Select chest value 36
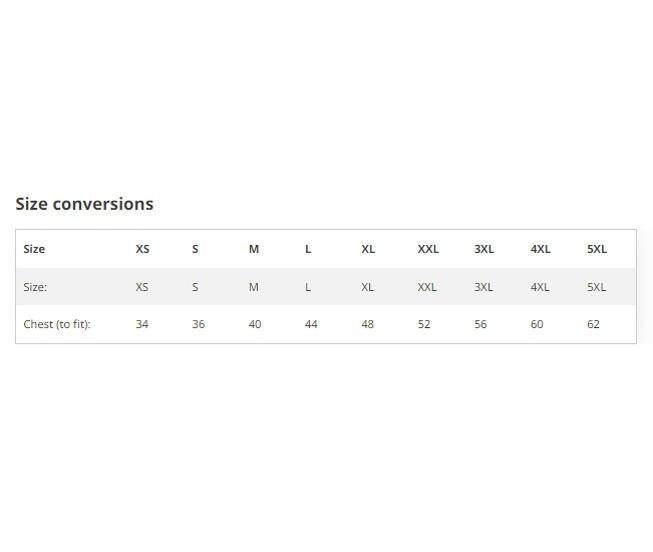Screen dimensions: 653x552 pos(198,324)
